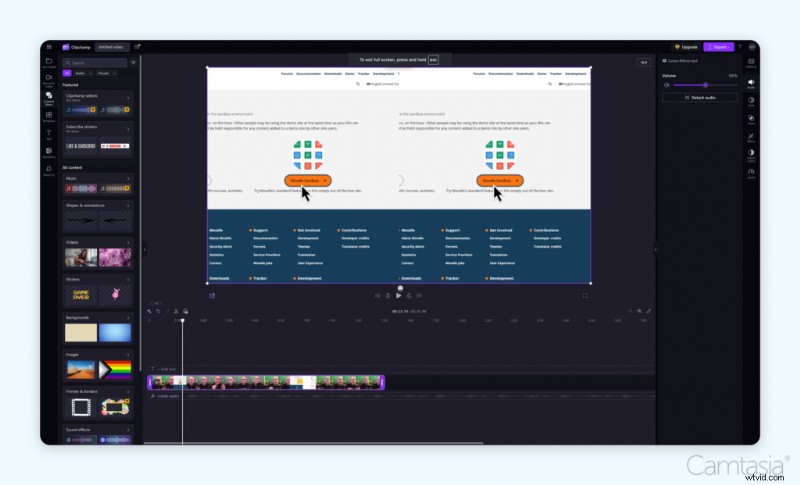Click the hamburger menu icon
The image size is (800, 485).
coord(49,46)
